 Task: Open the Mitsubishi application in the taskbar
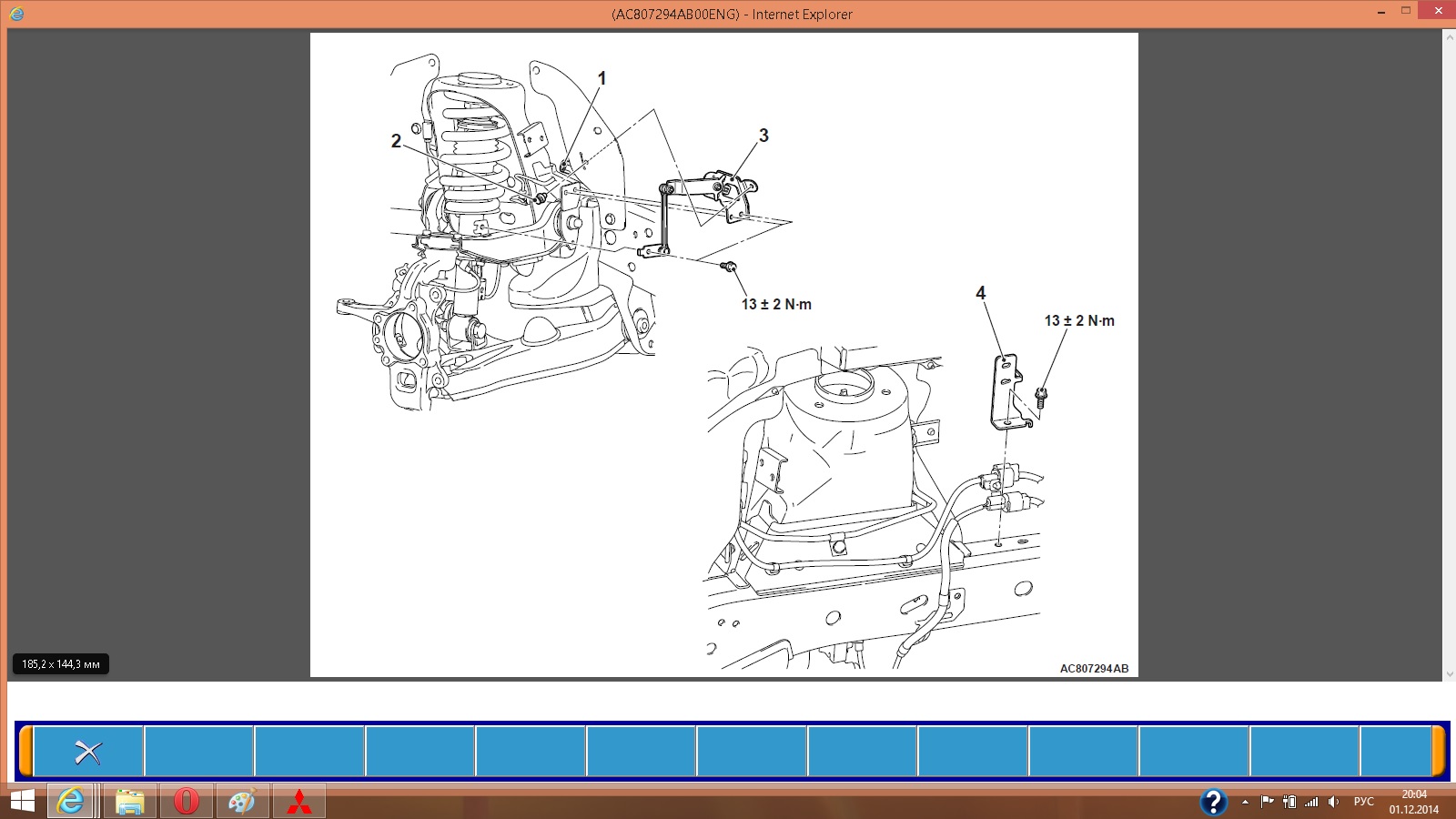point(299,802)
